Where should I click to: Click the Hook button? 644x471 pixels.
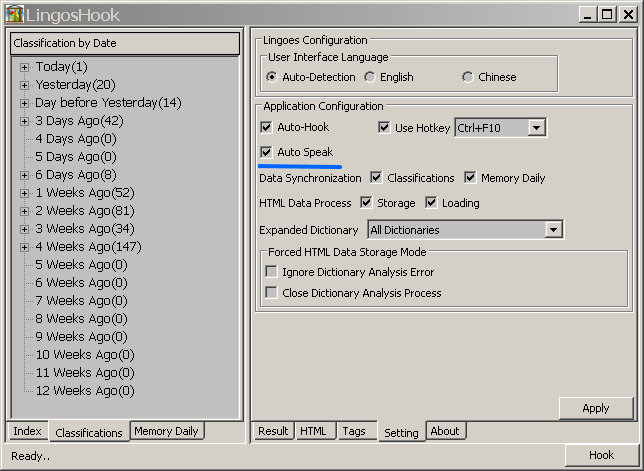click(601, 455)
